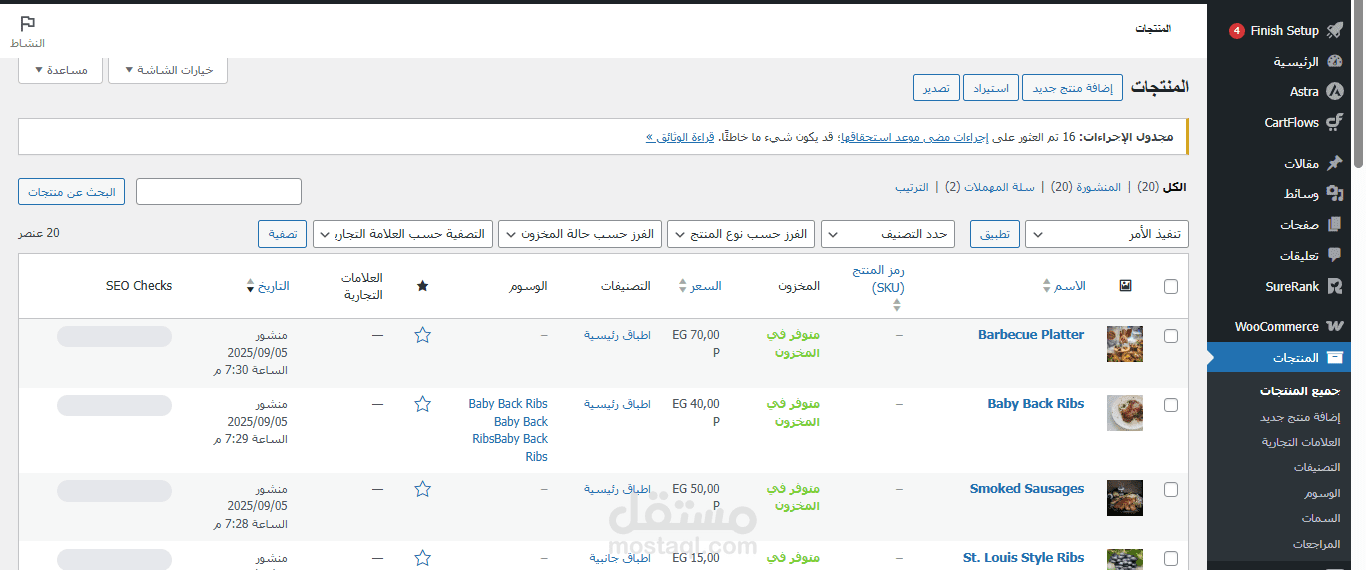This screenshot has height=570, width=1366.
Task: Open the Barbecue Platter product name link
Action: click(1031, 335)
